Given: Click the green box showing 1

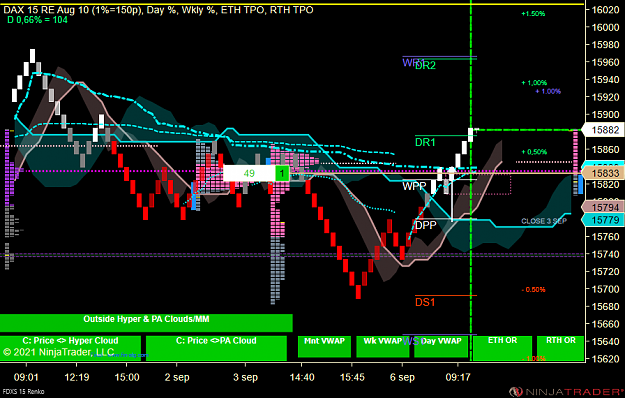Looking at the screenshot, I should point(282,173).
